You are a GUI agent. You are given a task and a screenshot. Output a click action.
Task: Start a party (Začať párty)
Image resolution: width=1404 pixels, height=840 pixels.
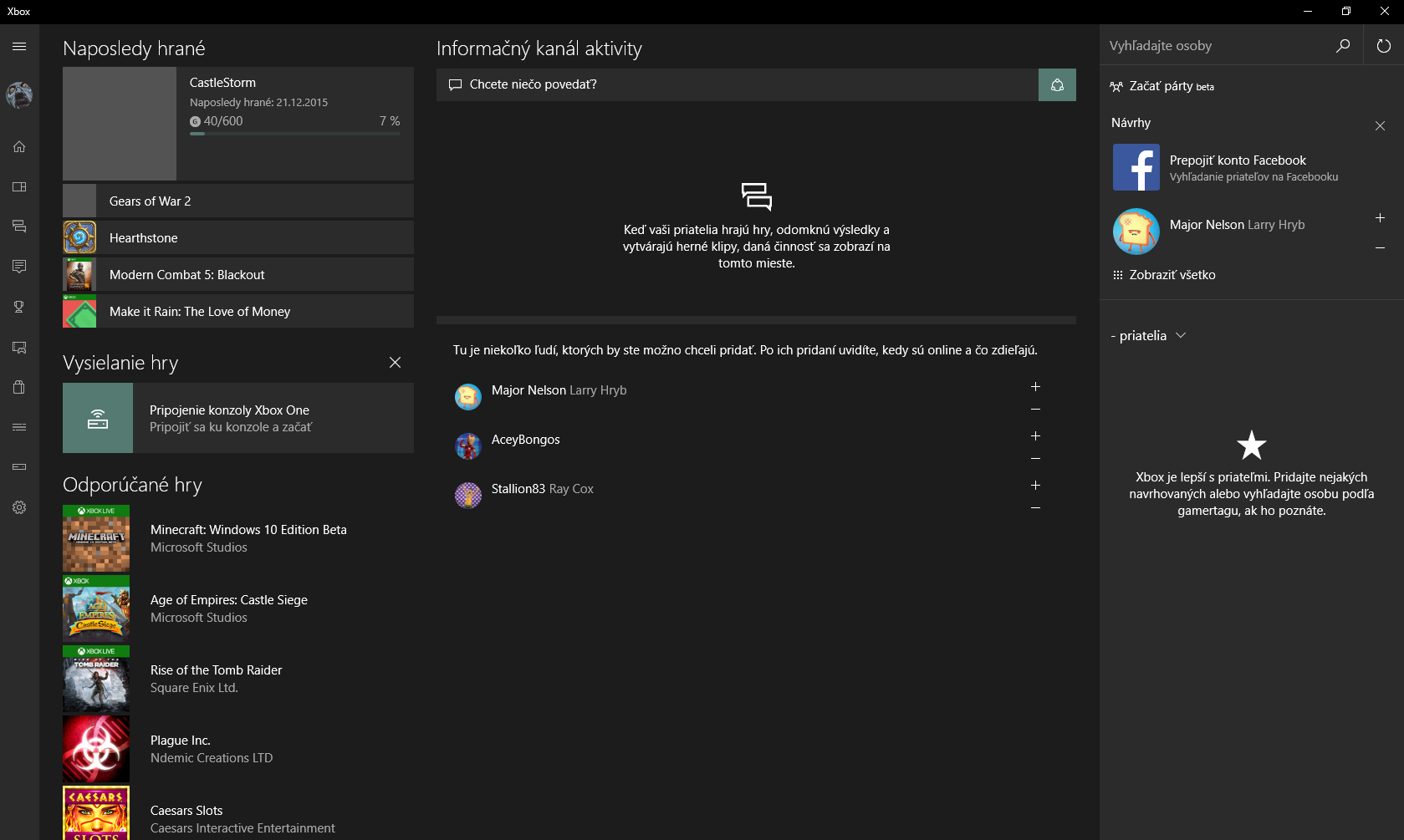tap(1161, 86)
